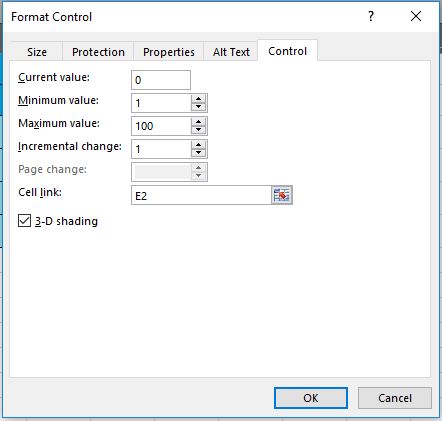Toggle the 3-D shading checkbox
442x421 pixels.
(24, 221)
